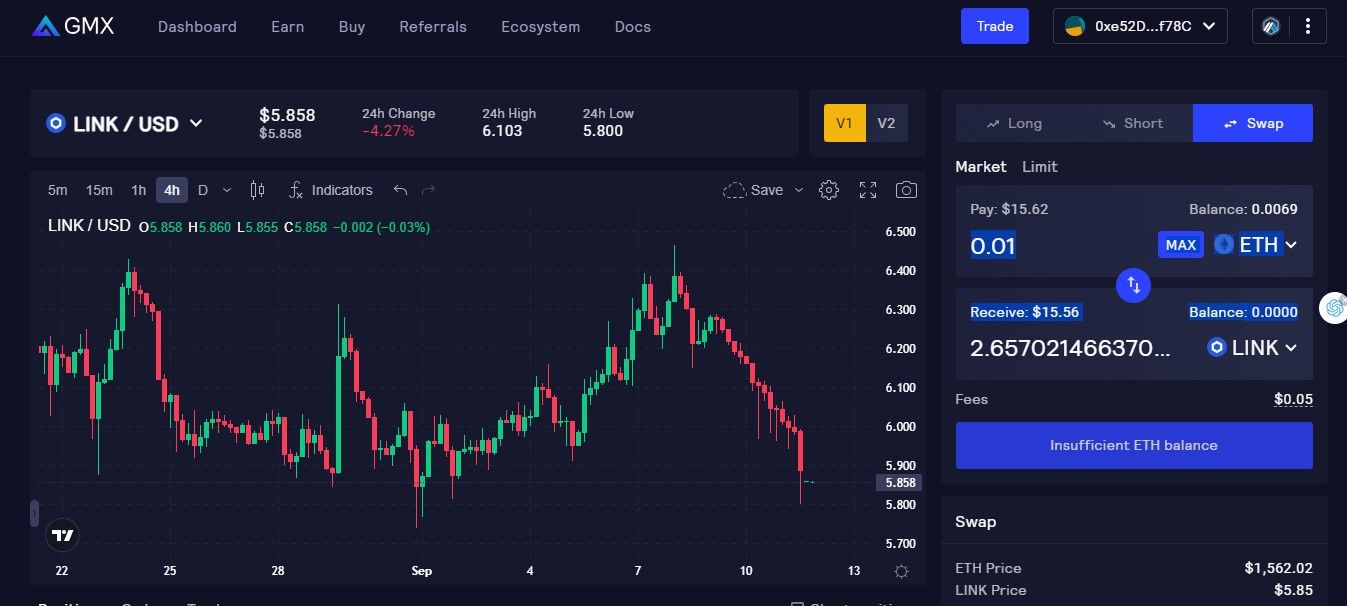1347x606 pixels.
Task: Go to Earn page
Action: tap(287, 27)
